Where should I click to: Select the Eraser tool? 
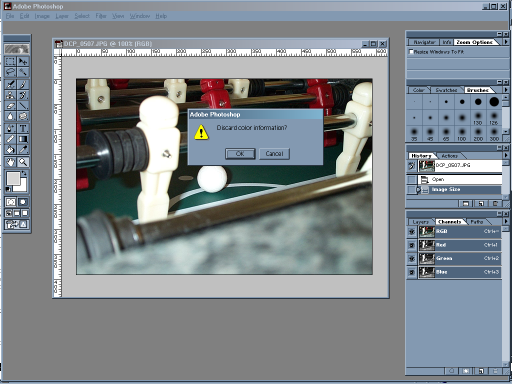tap(10, 106)
